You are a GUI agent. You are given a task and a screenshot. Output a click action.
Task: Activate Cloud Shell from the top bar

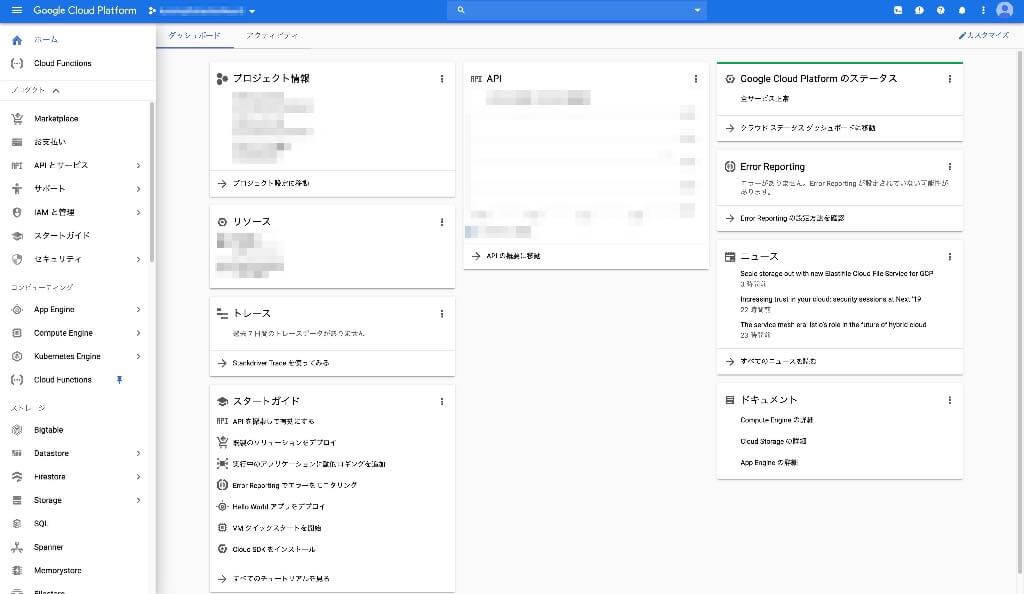coord(898,10)
